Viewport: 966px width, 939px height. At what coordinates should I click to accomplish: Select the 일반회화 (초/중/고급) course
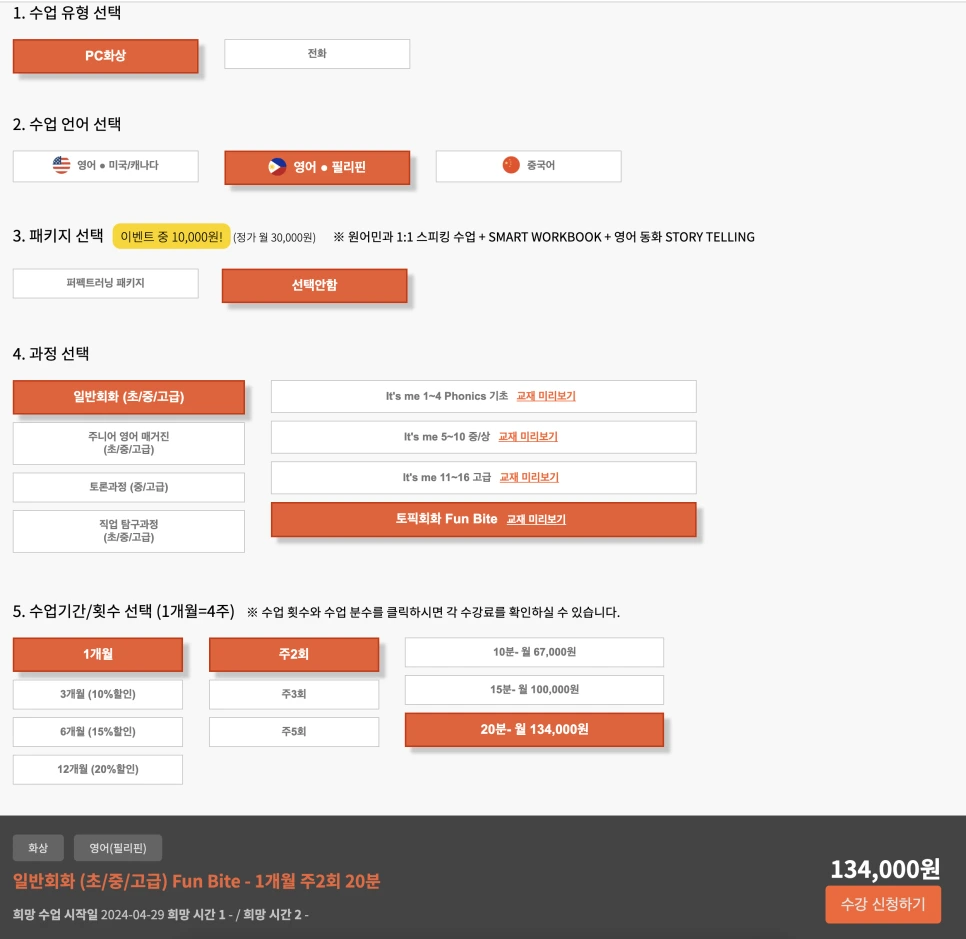click(x=128, y=397)
